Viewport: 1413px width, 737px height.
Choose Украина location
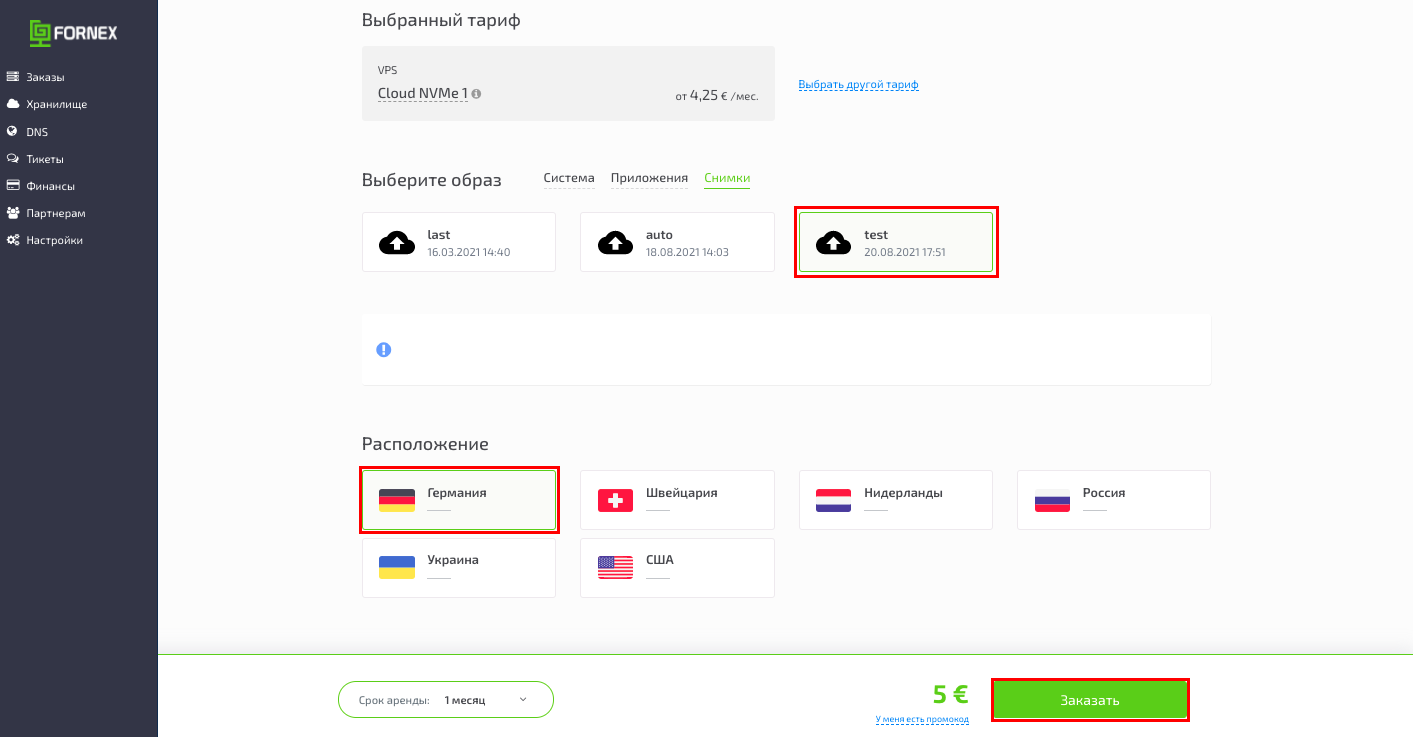(x=459, y=568)
